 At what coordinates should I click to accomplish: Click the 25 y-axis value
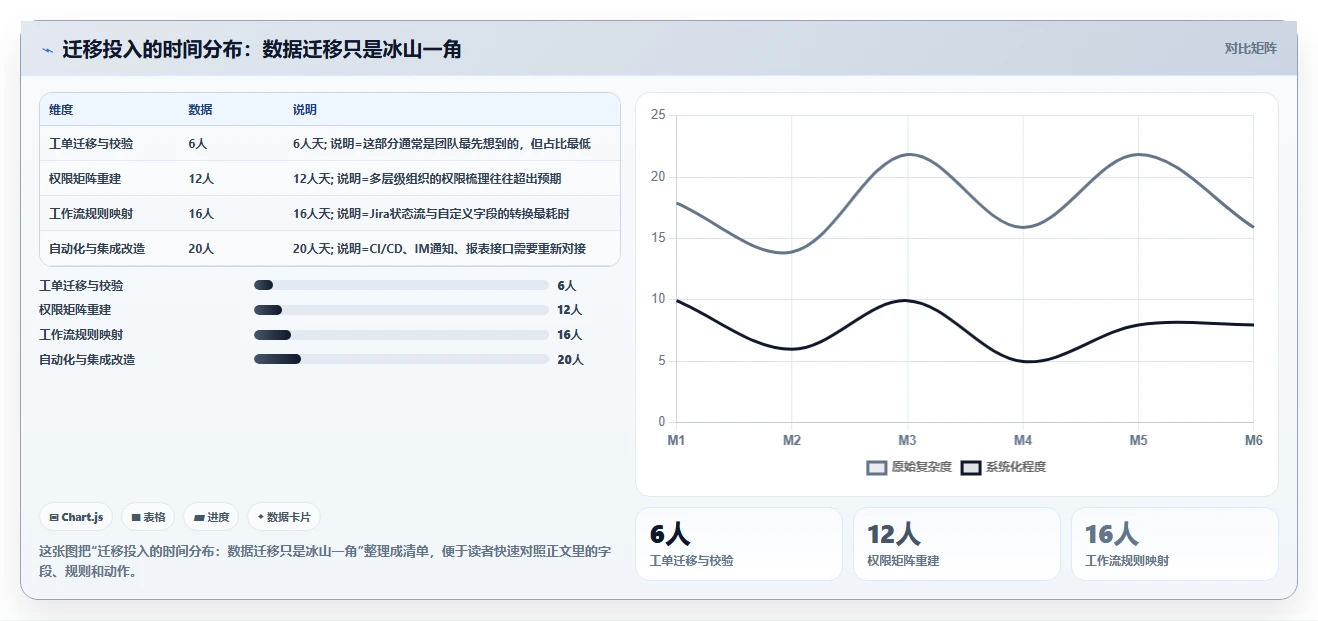coord(657,115)
